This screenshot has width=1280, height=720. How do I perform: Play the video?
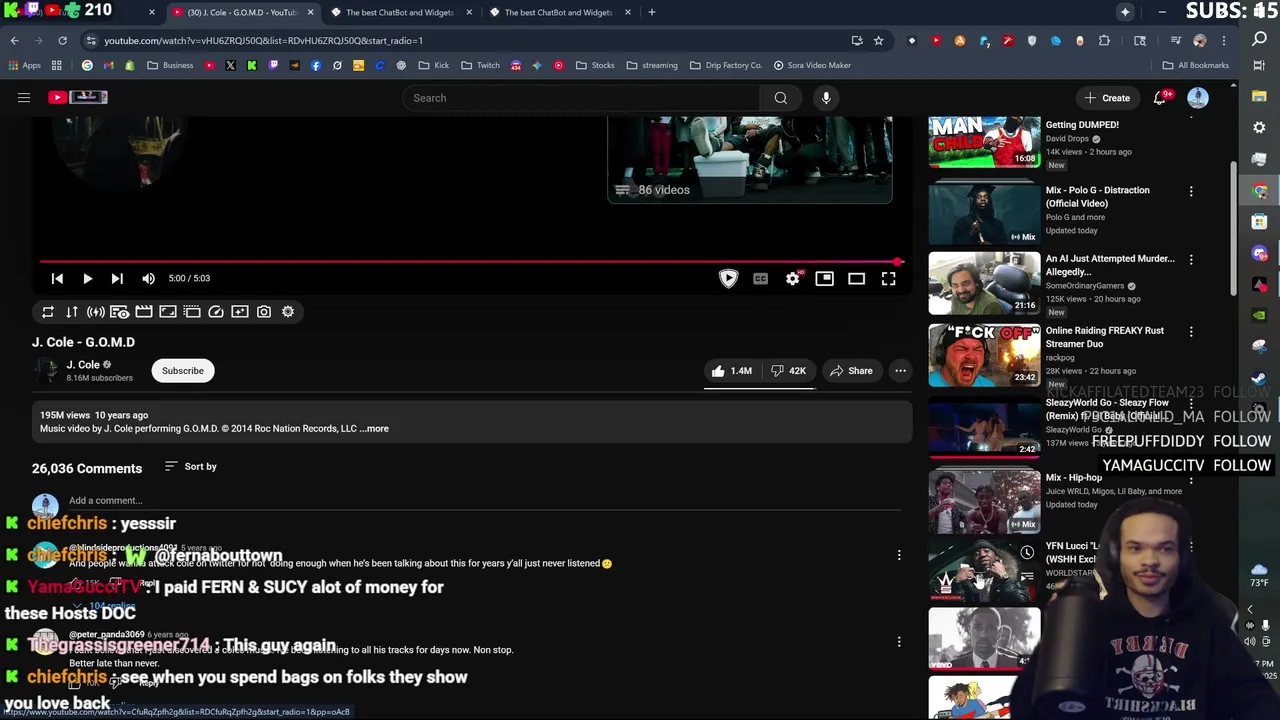(x=87, y=279)
